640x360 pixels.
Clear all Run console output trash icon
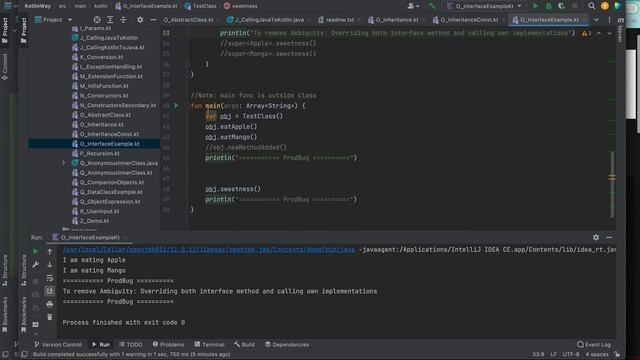[x=50, y=317]
